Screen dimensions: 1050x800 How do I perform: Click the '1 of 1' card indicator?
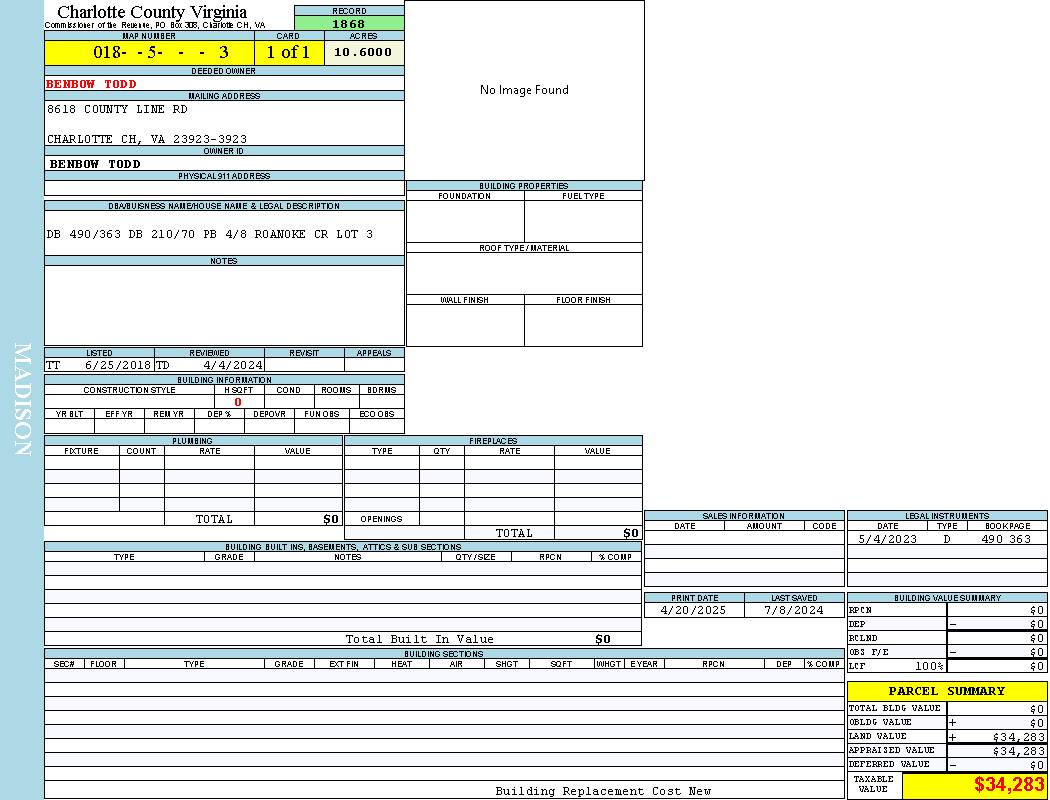[x=288, y=52]
